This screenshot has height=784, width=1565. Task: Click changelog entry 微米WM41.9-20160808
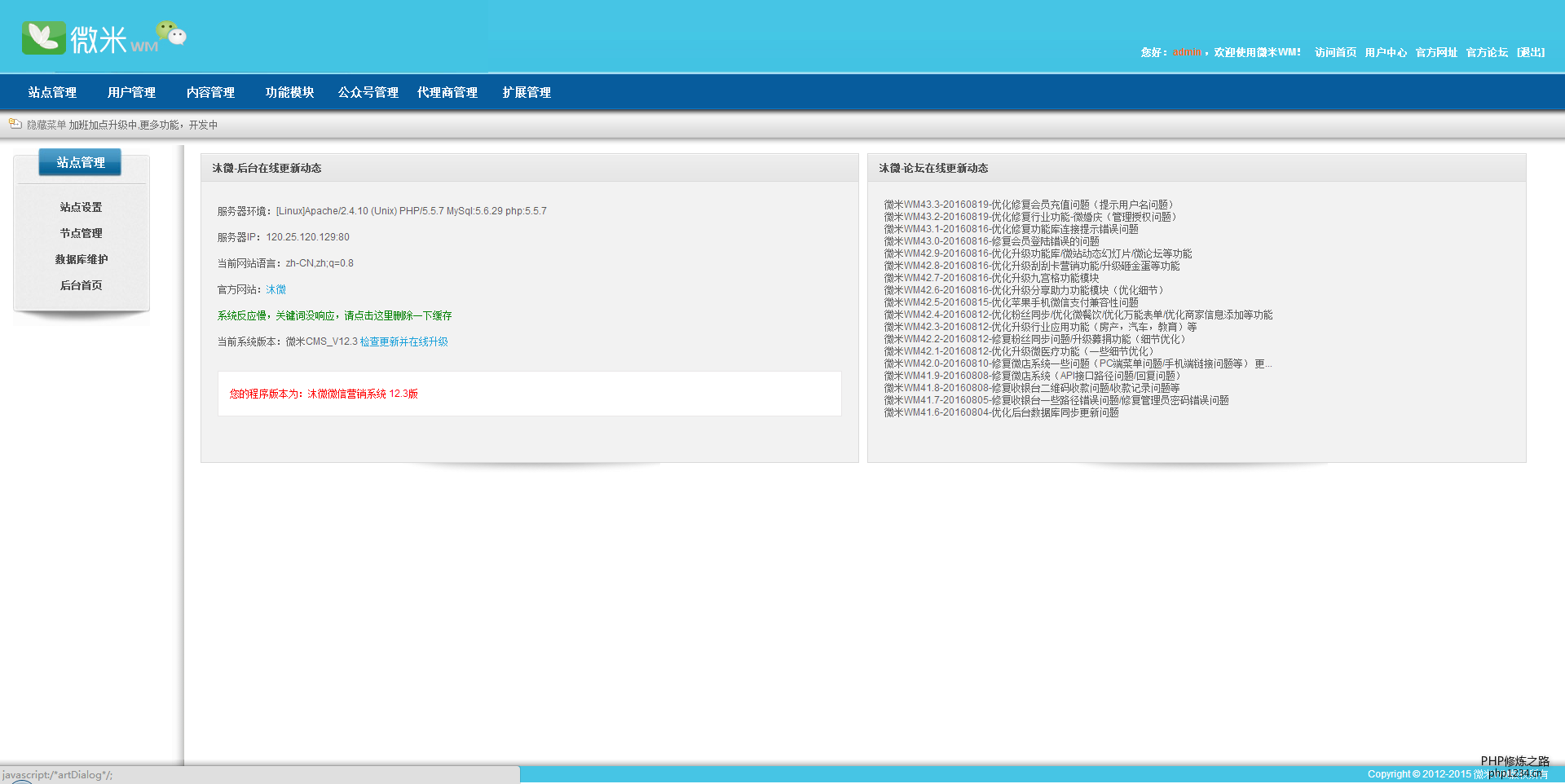1034,376
